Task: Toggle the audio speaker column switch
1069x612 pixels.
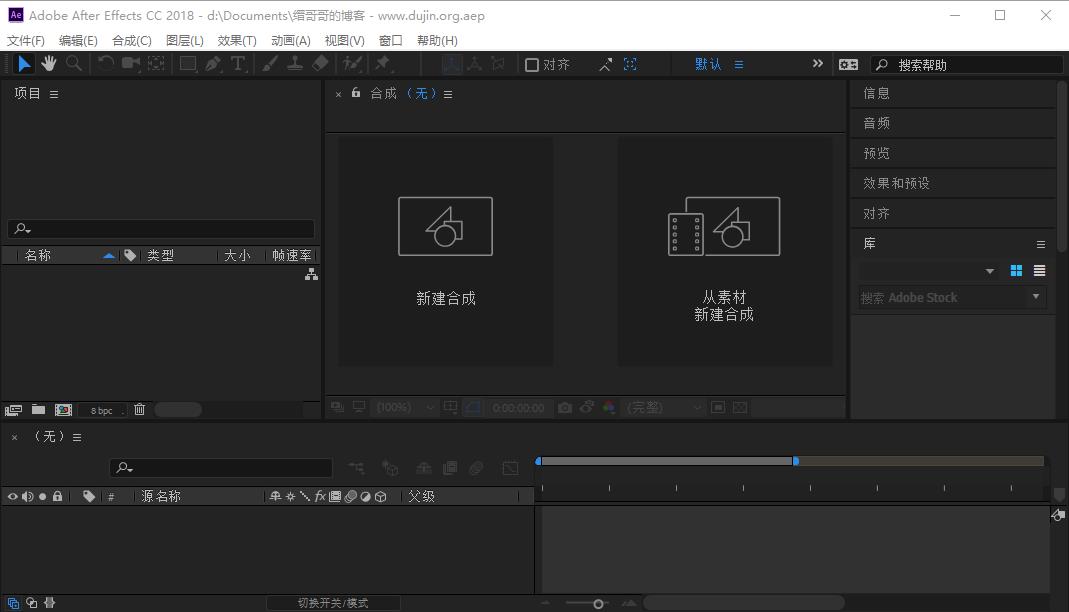Action: click(x=27, y=496)
